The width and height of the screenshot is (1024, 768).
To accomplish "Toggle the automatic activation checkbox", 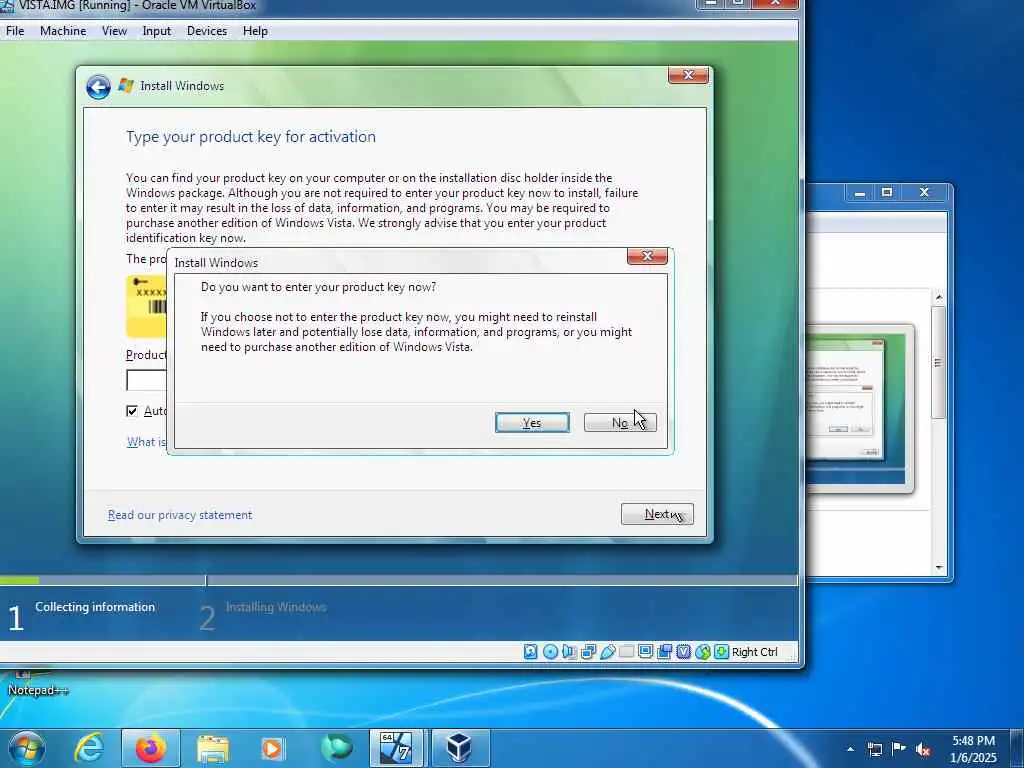I will (x=132, y=411).
